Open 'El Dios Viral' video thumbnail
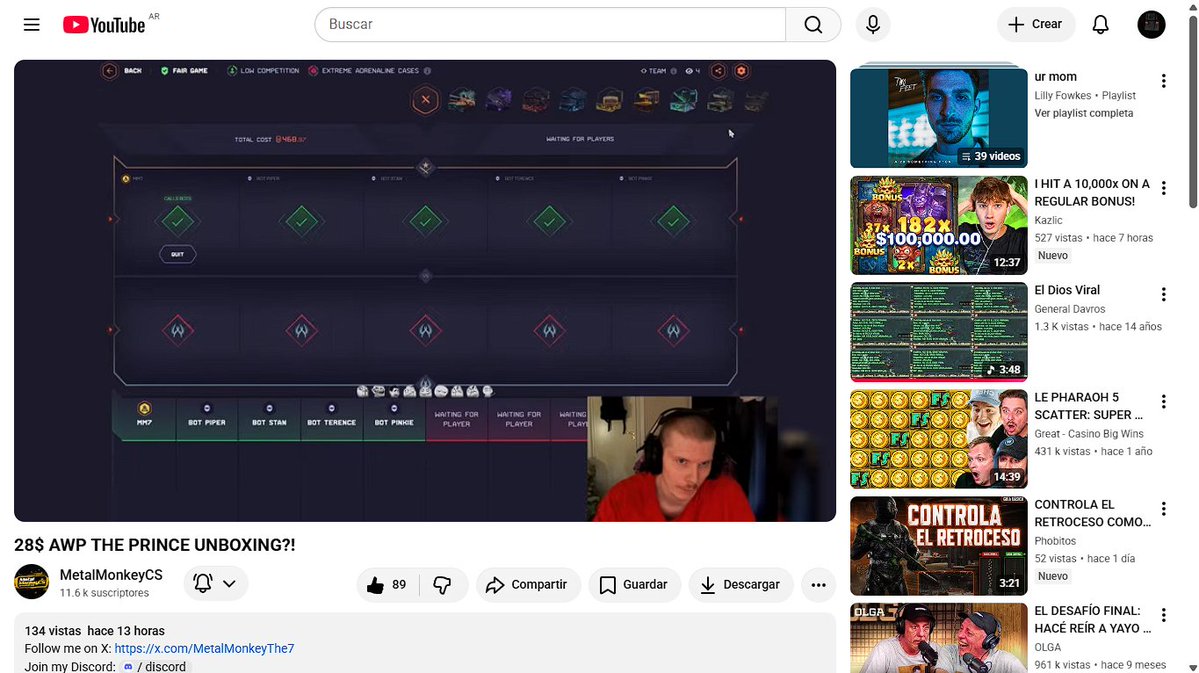Viewport: 1199px width, 673px height. [x=938, y=332]
